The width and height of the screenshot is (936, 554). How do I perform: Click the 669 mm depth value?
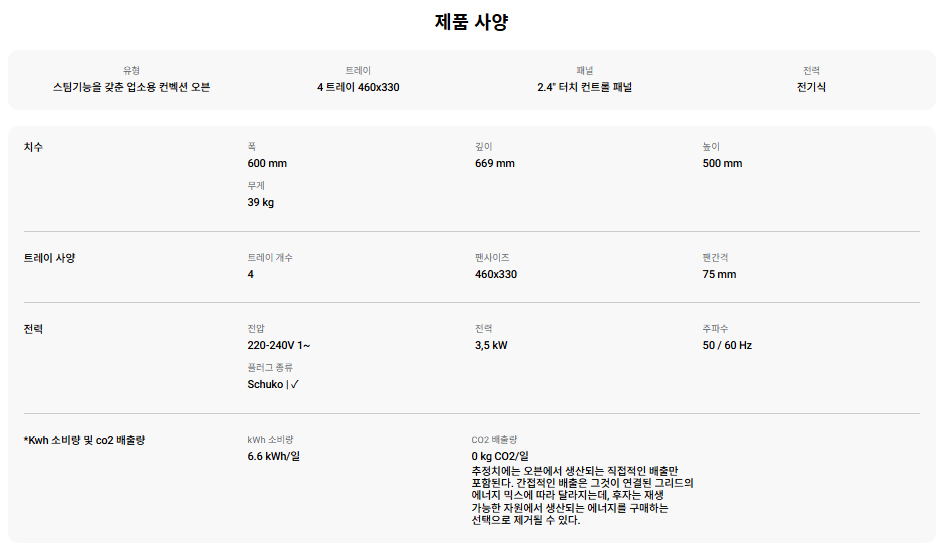click(x=495, y=163)
